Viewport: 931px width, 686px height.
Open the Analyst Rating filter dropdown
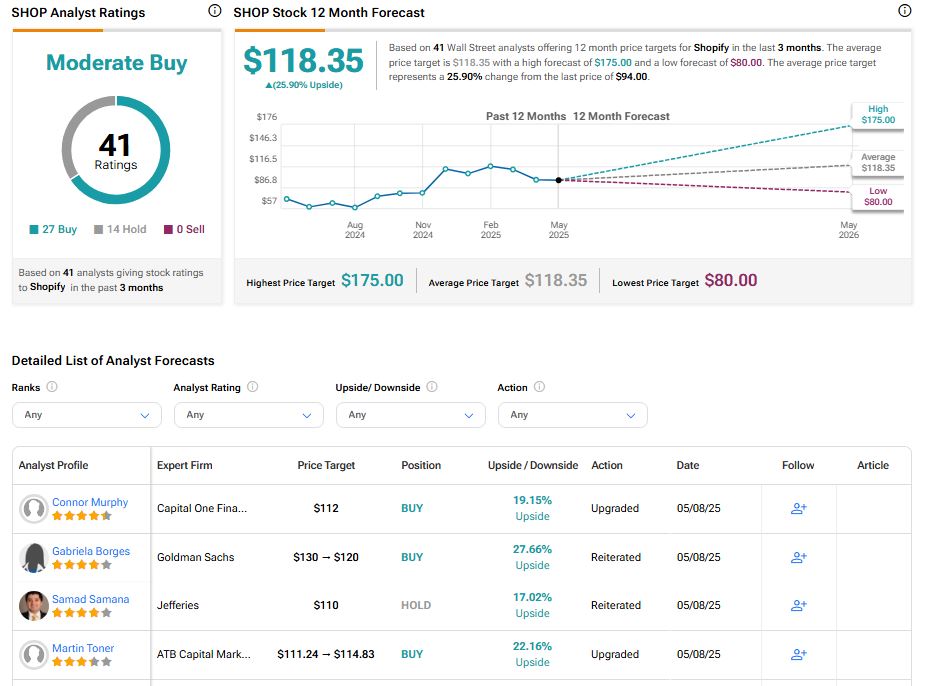click(x=249, y=415)
